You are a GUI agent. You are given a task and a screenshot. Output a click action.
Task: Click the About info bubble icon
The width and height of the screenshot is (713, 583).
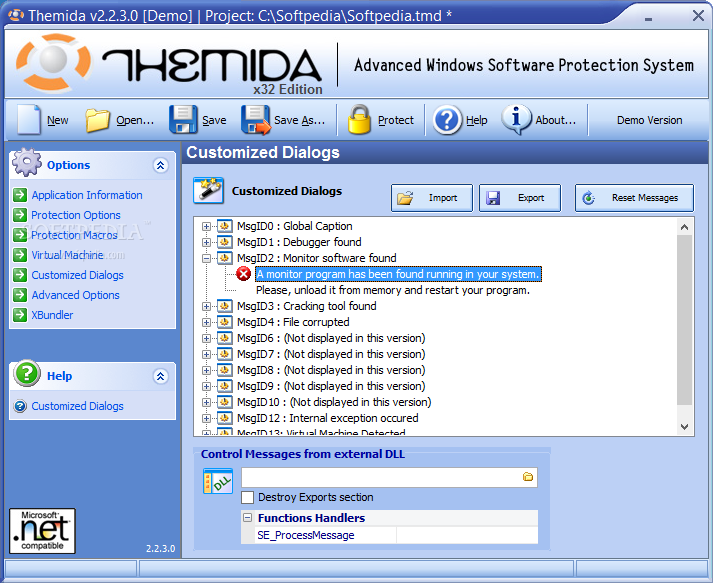pyautogui.click(x=516, y=119)
